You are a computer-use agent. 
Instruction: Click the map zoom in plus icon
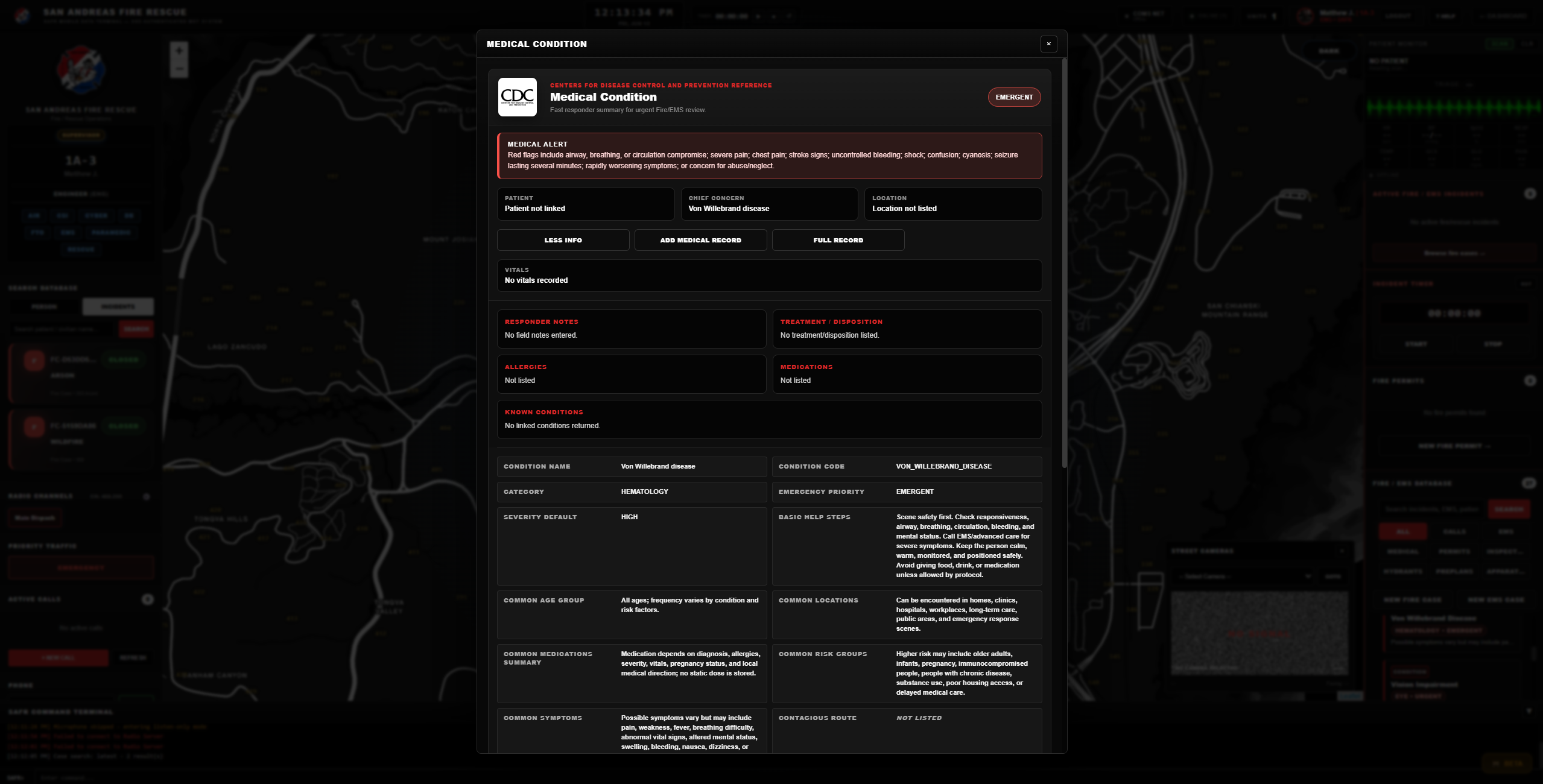click(x=179, y=51)
